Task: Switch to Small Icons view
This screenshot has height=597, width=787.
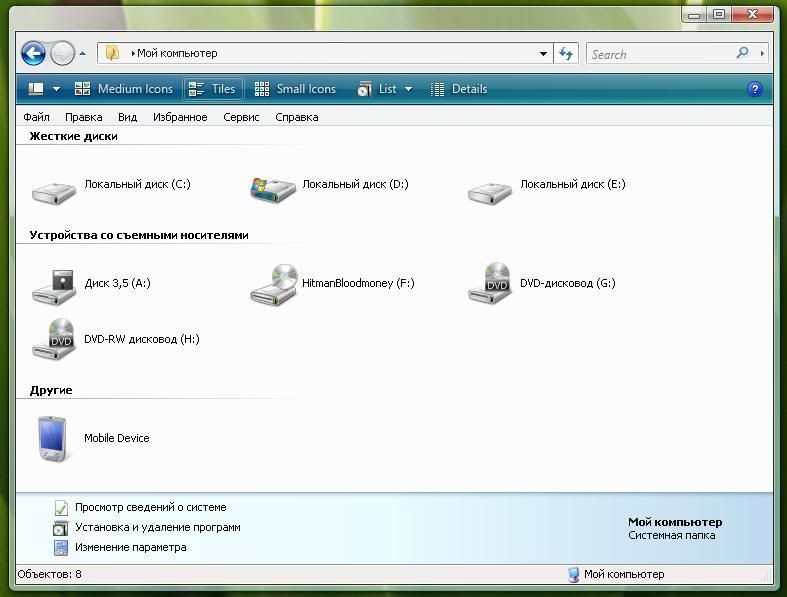Action: 295,89
